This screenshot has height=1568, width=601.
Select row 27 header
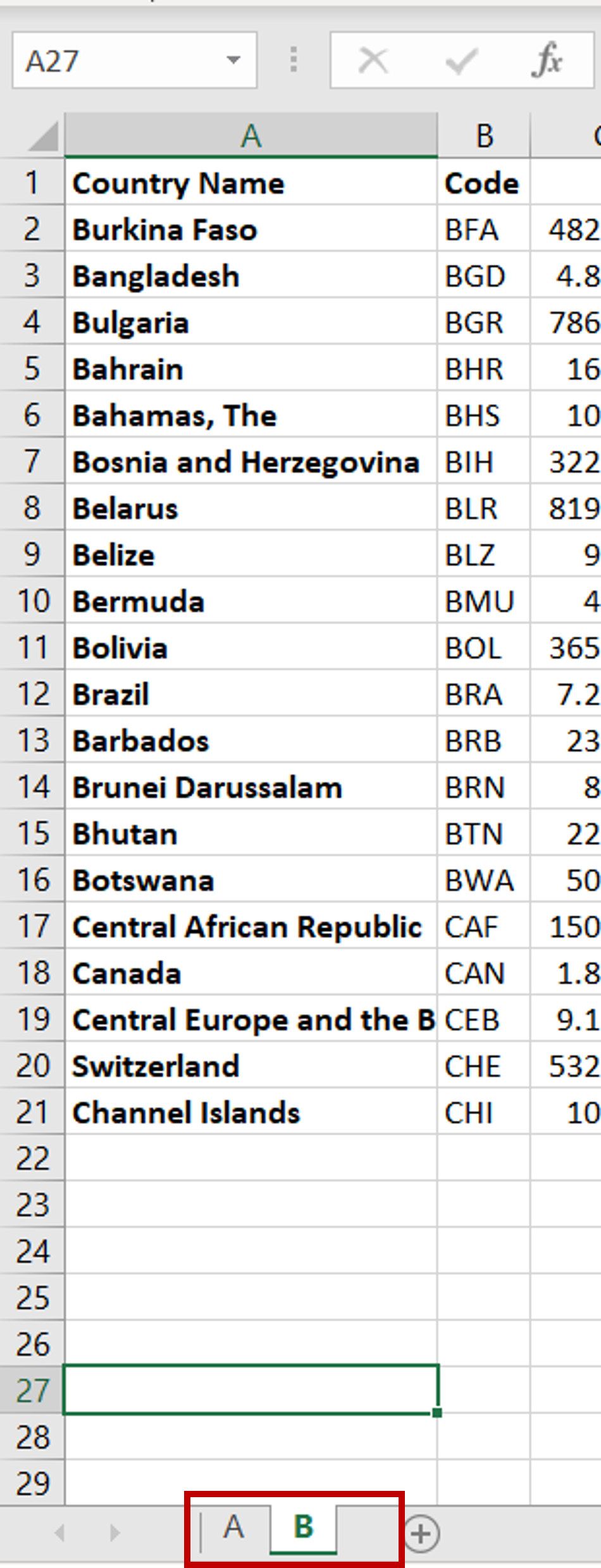click(x=32, y=1391)
